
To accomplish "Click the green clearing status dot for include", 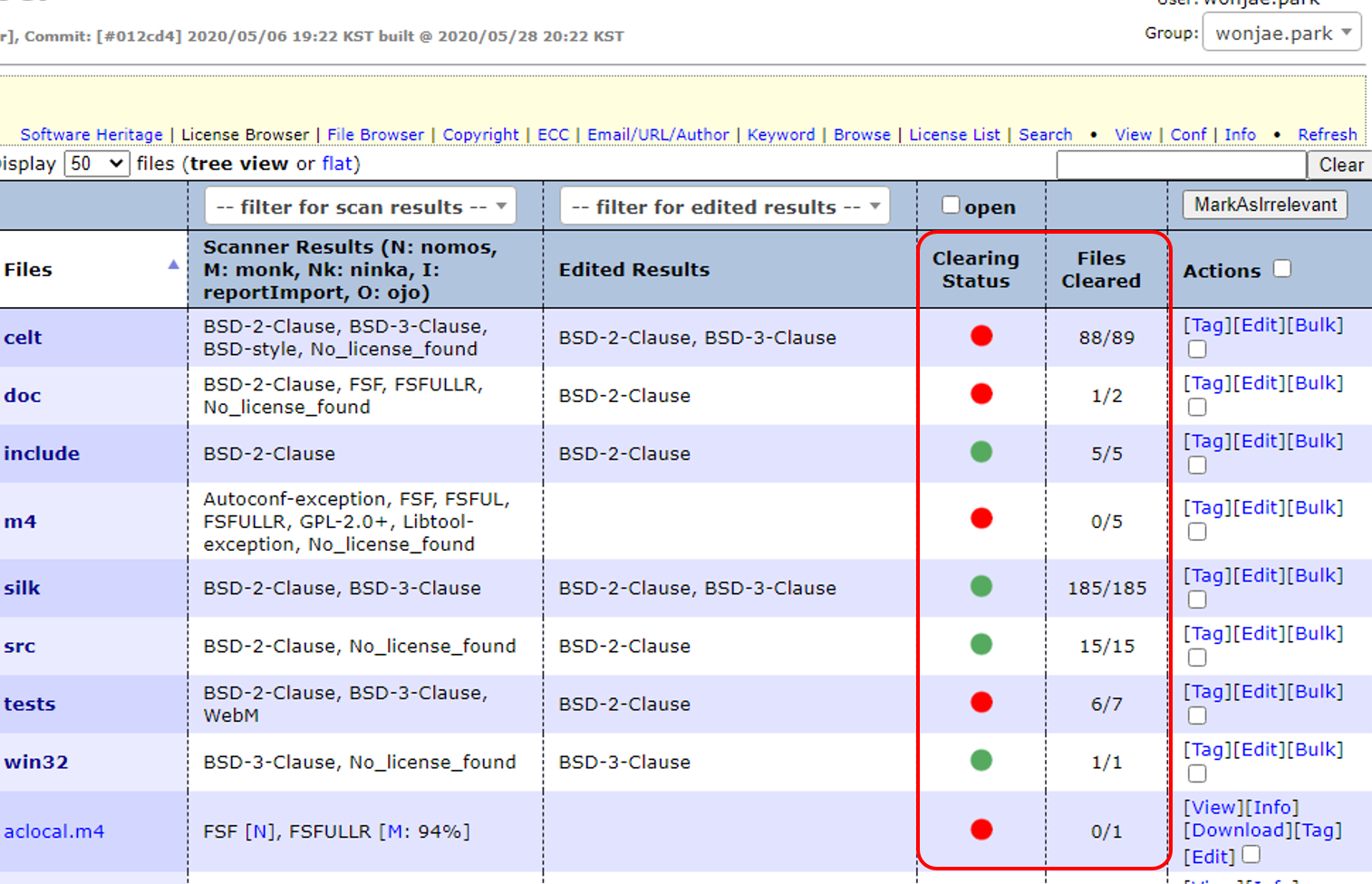I will (981, 452).
